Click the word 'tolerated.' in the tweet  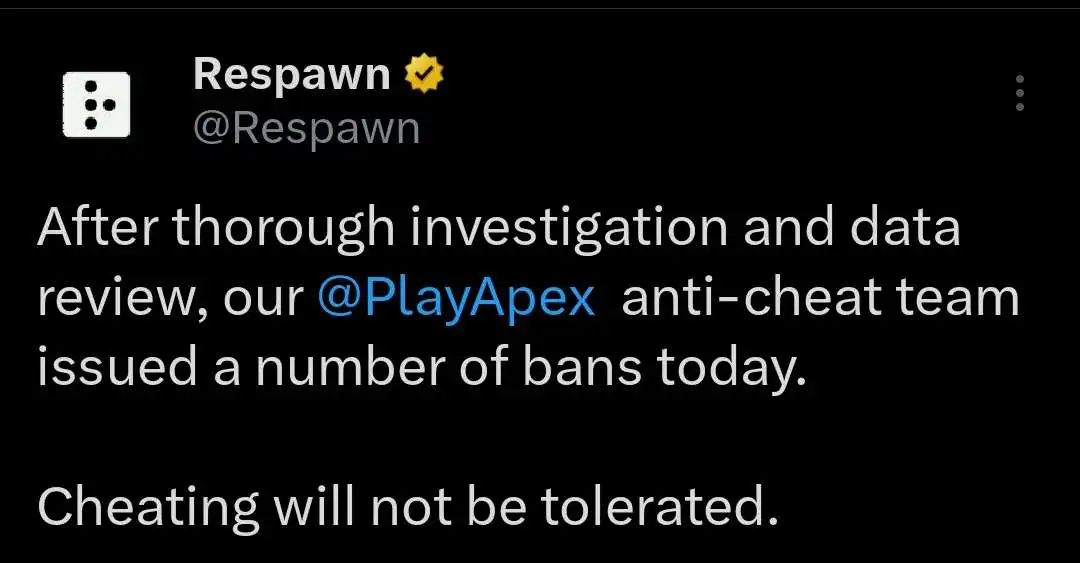click(659, 507)
